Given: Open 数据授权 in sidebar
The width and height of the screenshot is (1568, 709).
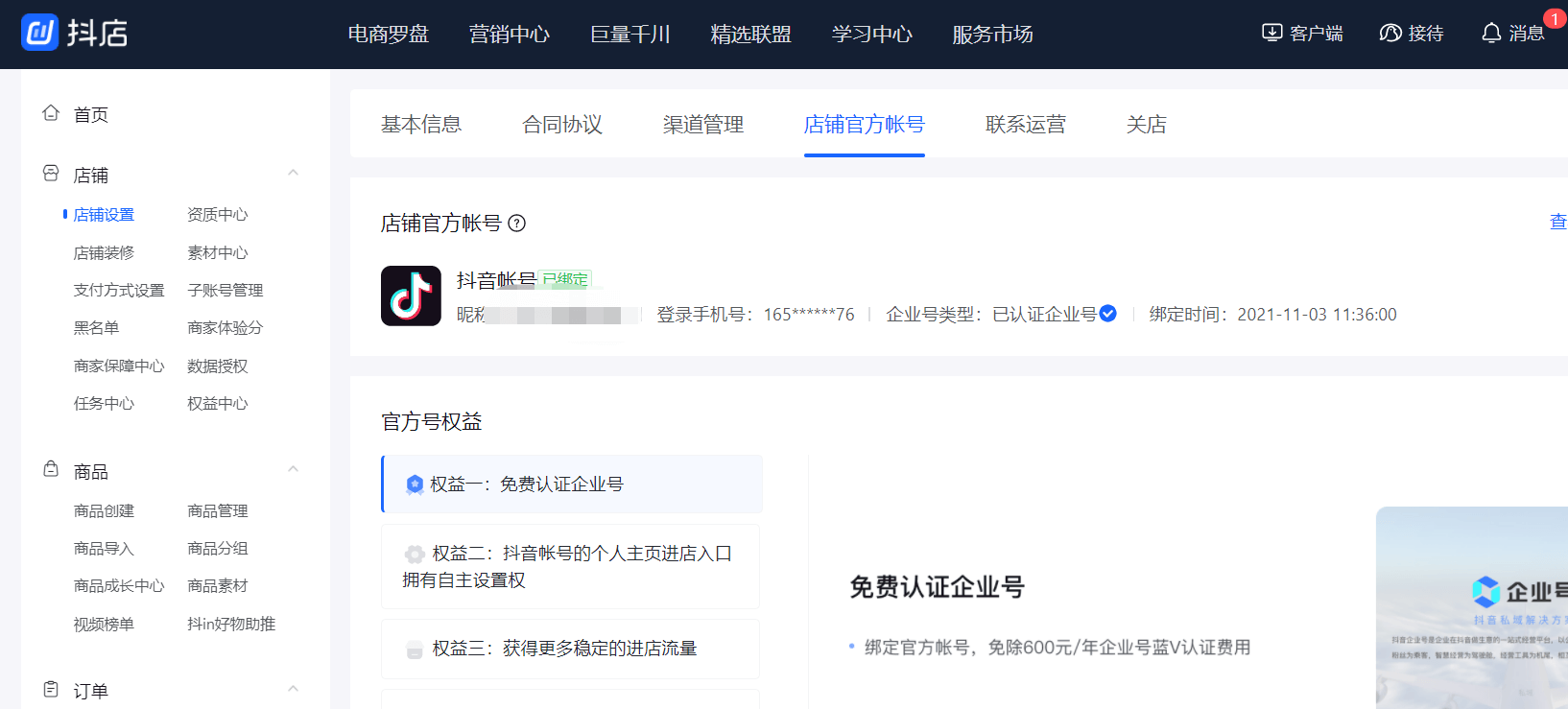Looking at the screenshot, I should pyautogui.click(x=218, y=366).
